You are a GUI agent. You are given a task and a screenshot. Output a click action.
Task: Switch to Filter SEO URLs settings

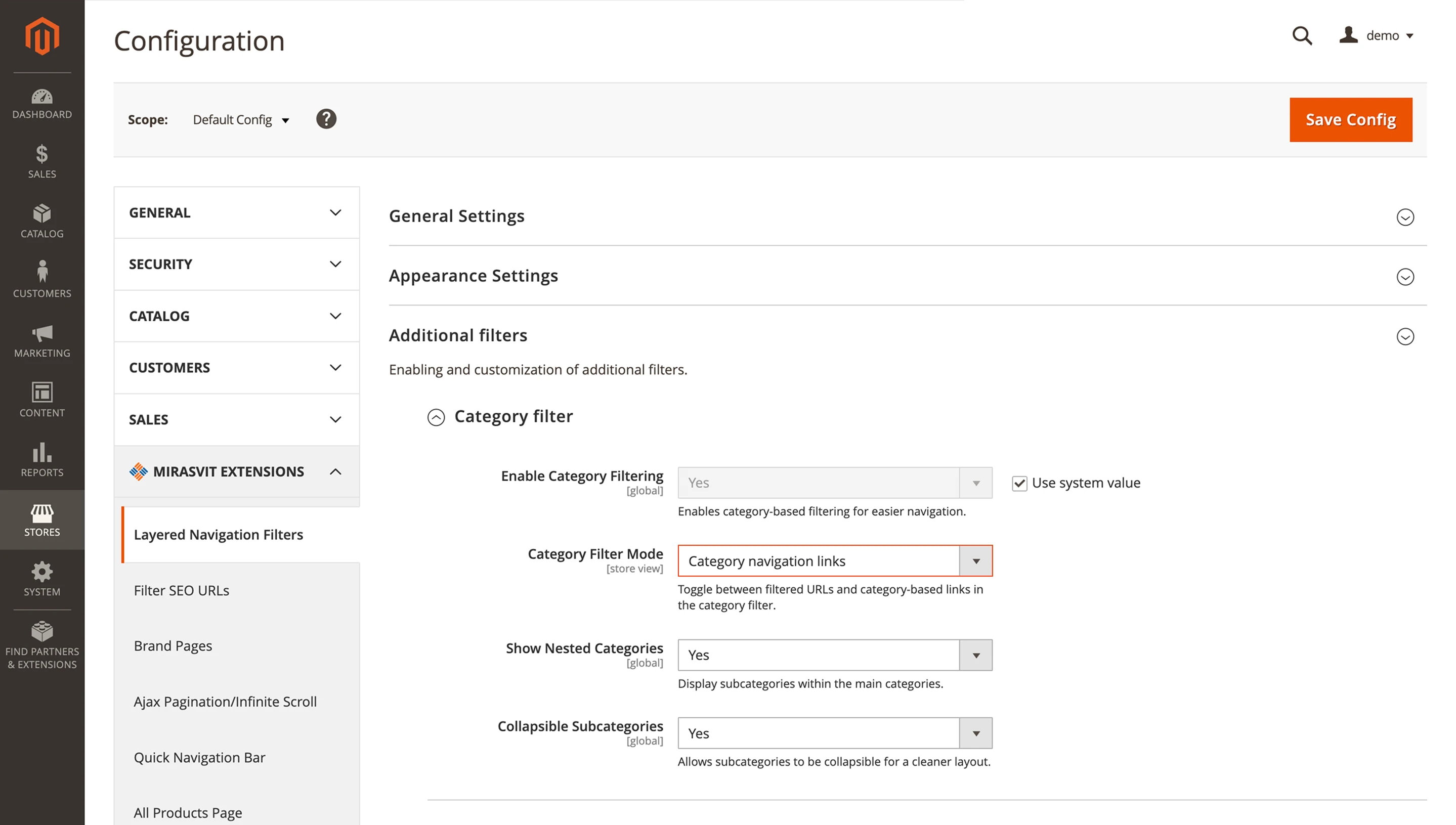pos(181,590)
